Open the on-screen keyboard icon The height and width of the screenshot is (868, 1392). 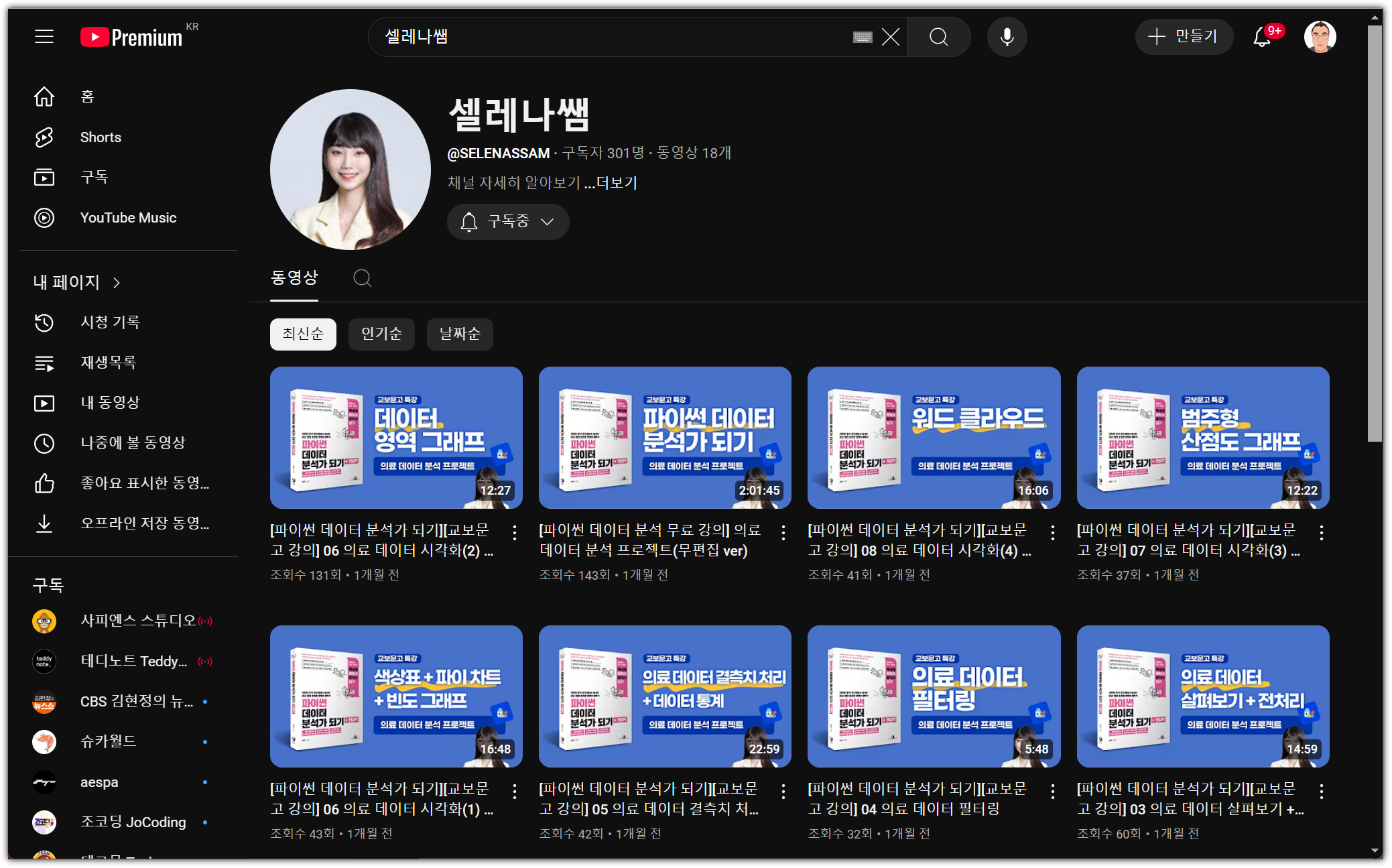coord(863,37)
